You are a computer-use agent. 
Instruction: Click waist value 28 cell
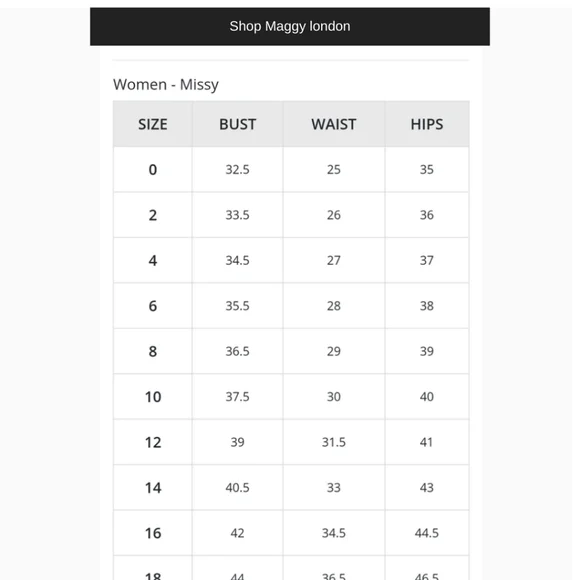(x=334, y=306)
